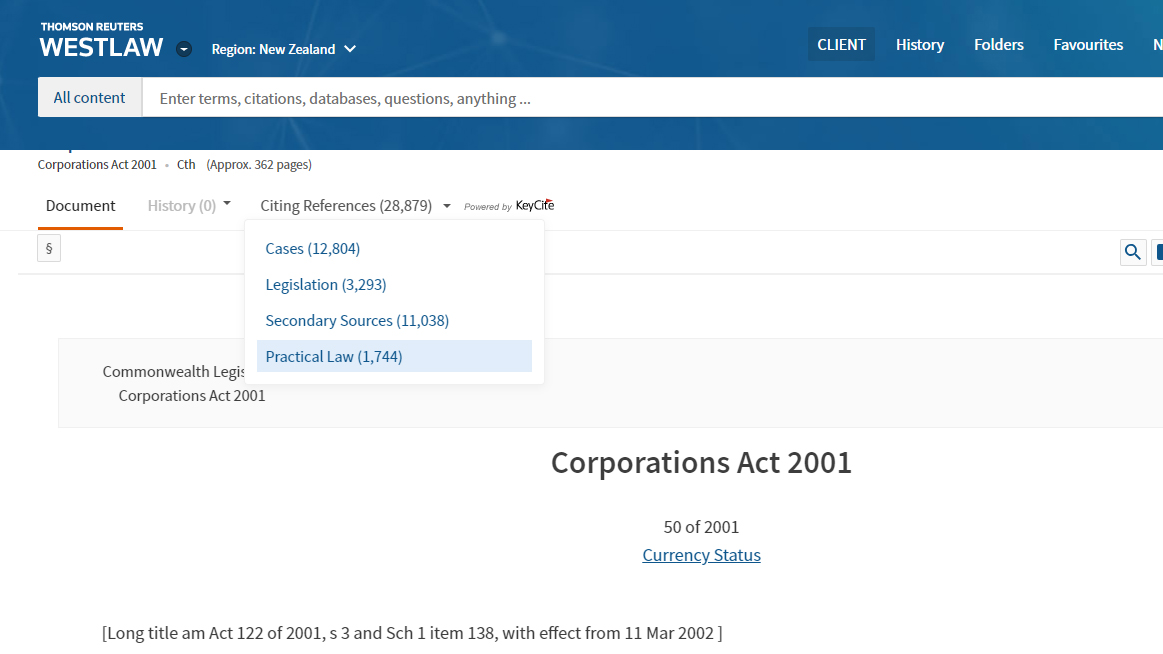Click the KeyCite logo
The height and width of the screenshot is (654, 1163).
[534, 206]
